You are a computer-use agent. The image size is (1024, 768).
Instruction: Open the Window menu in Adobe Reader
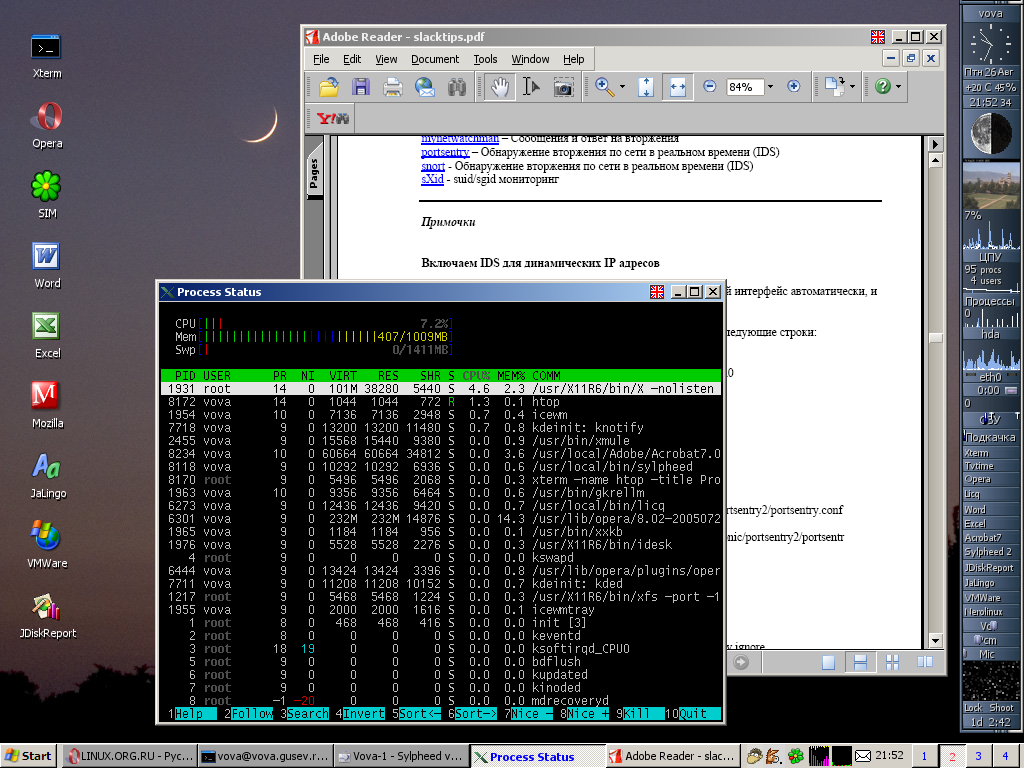tap(530, 59)
